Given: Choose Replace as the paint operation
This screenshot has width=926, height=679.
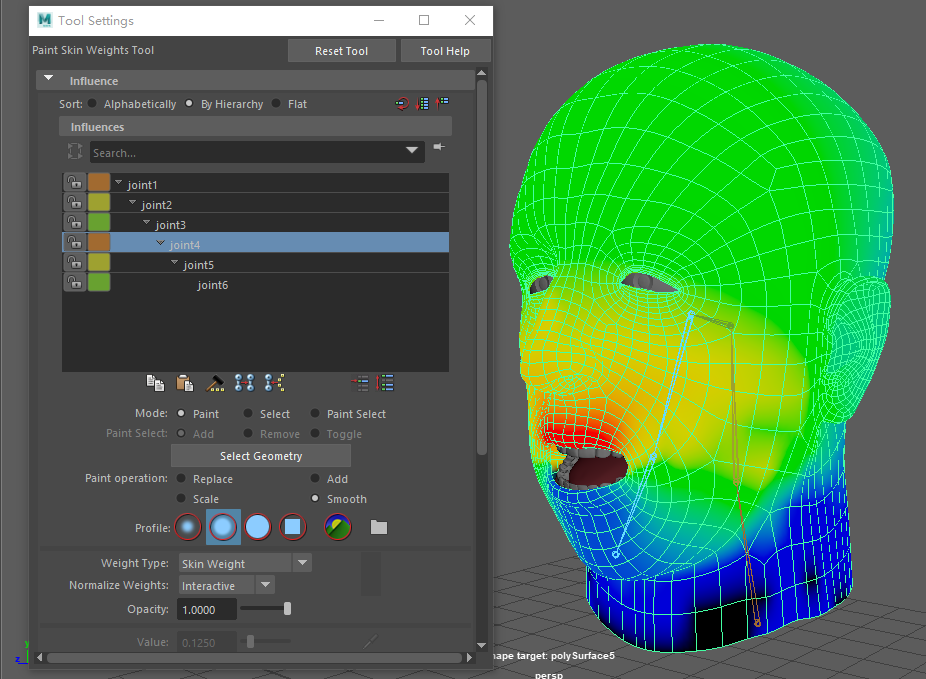Looking at the screenshot, I should [181, 479].
